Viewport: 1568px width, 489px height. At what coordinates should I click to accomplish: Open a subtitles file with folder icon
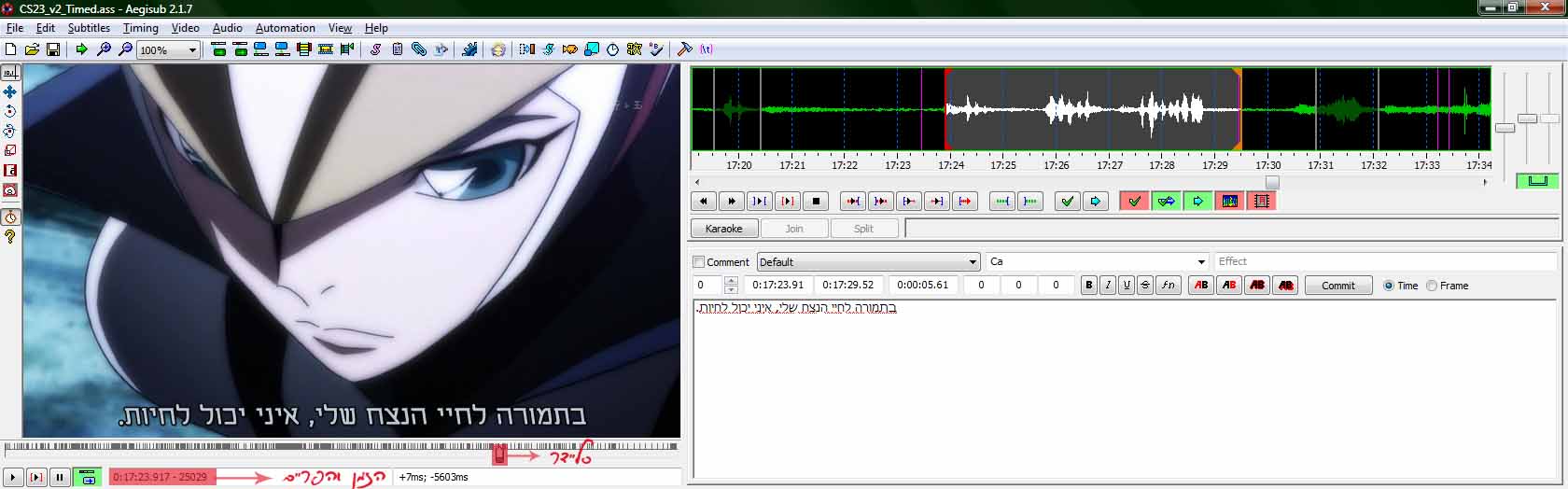pos(32,49)
